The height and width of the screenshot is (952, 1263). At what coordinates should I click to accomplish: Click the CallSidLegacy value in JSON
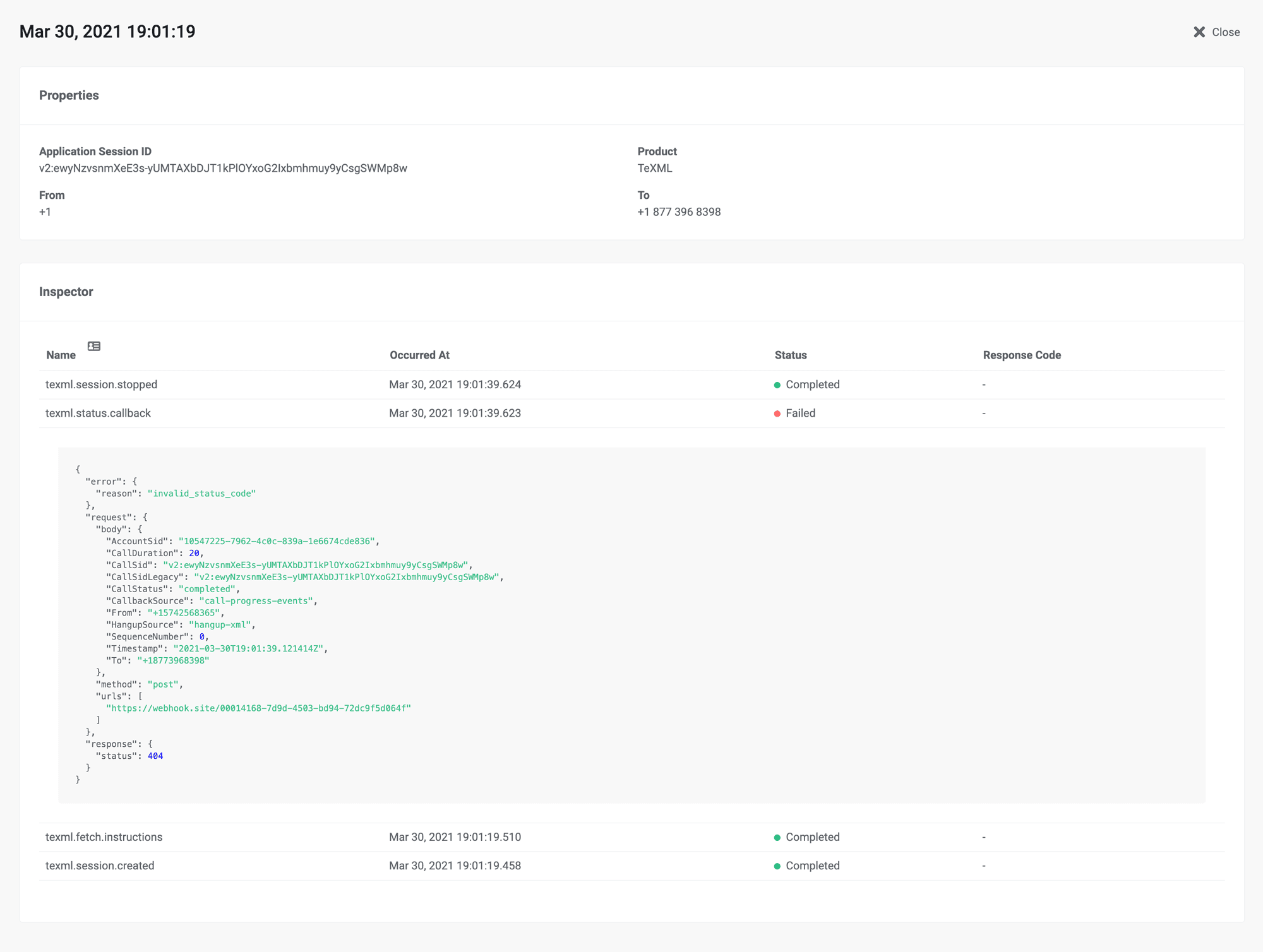347,577
